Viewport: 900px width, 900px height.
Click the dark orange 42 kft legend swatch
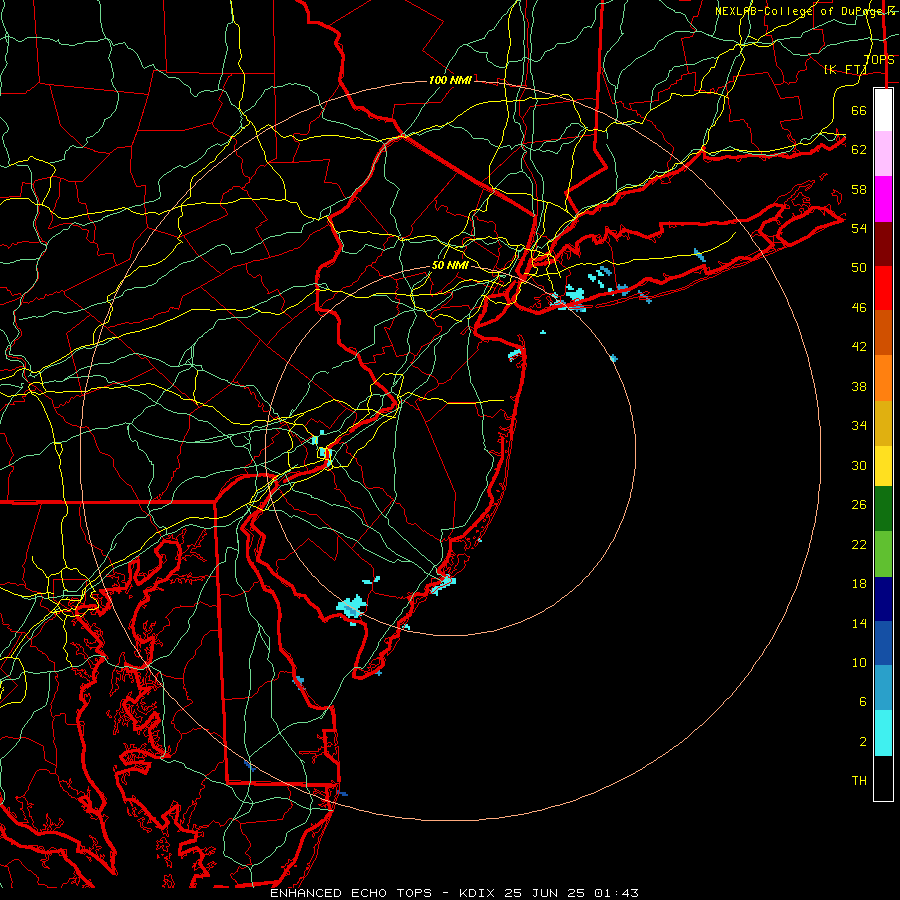coord(883,332)
